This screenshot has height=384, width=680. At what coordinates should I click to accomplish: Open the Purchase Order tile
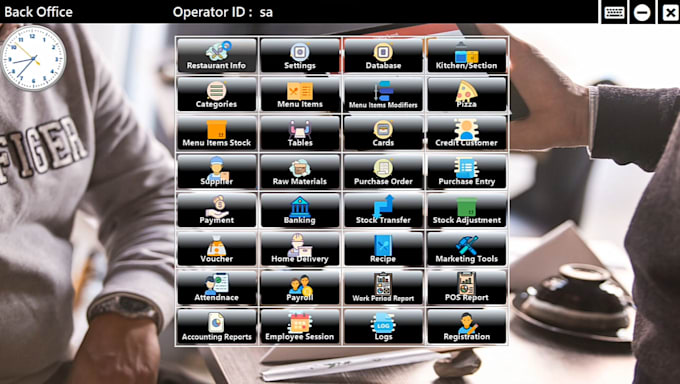pos(383,171)
